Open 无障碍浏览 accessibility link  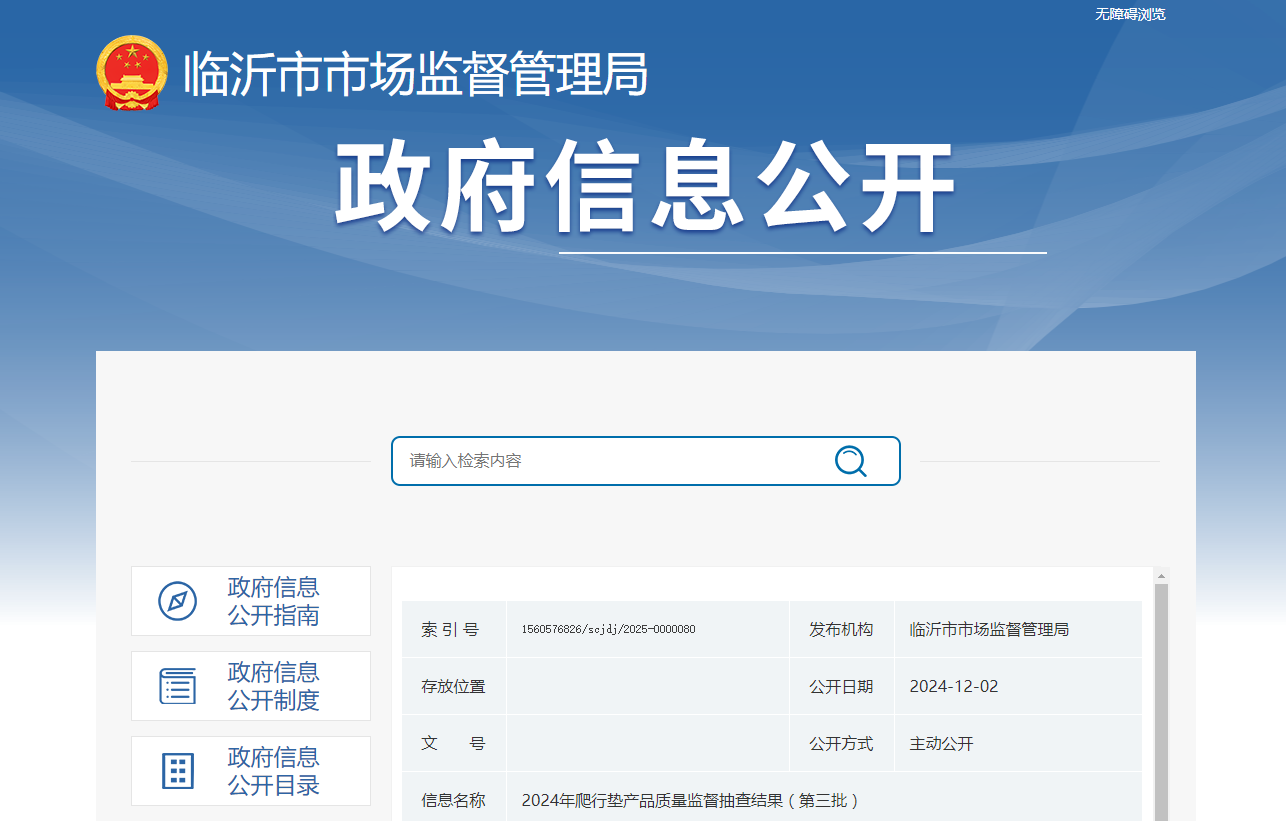1130,14
